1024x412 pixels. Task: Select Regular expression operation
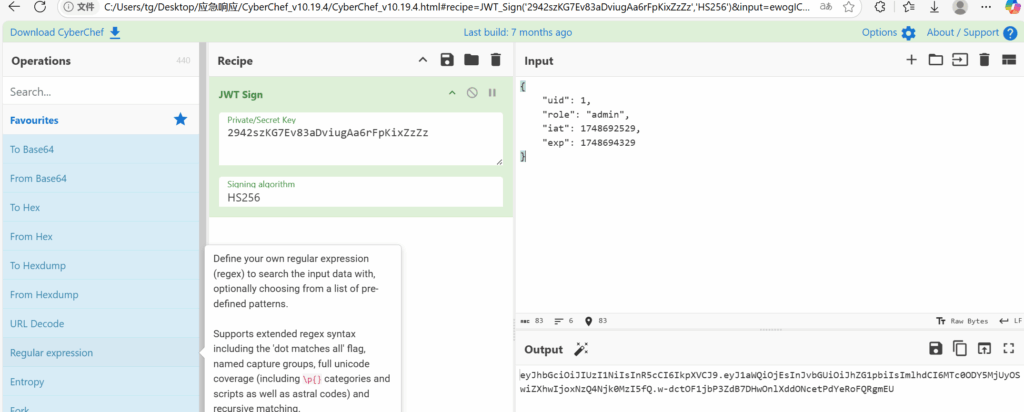(101, 353)
